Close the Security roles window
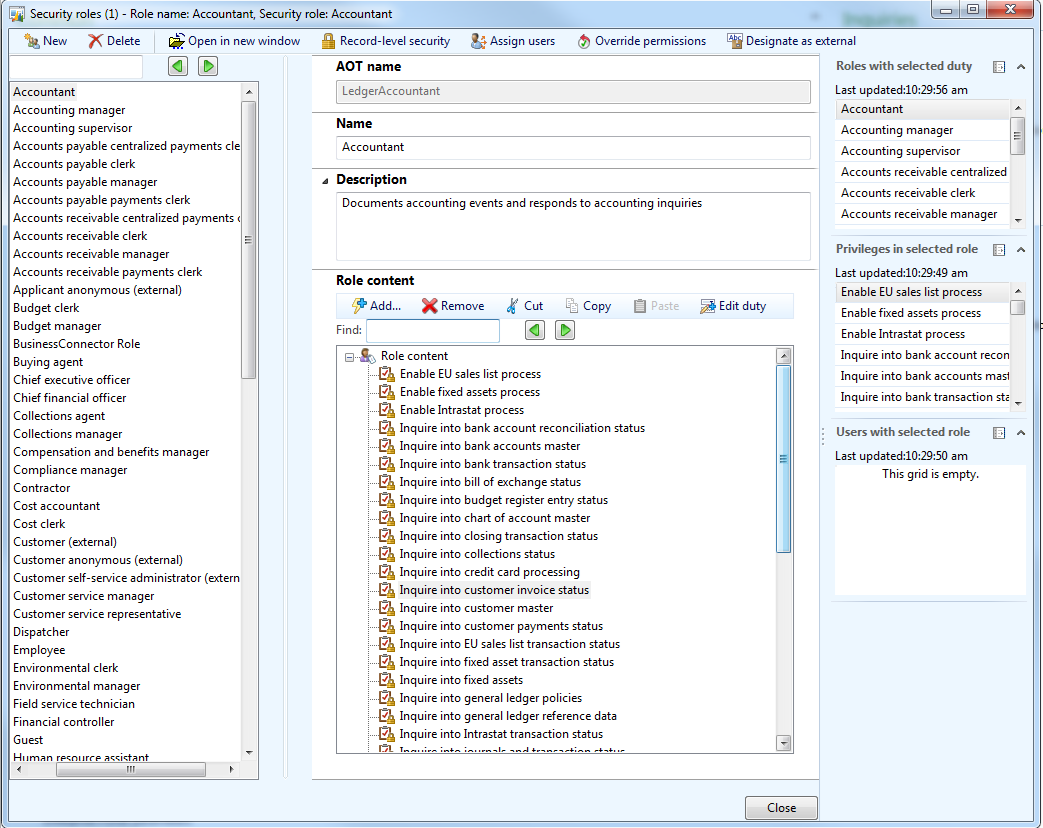Viewport: 1043px width, 828px height. click(x=781, y=807)
